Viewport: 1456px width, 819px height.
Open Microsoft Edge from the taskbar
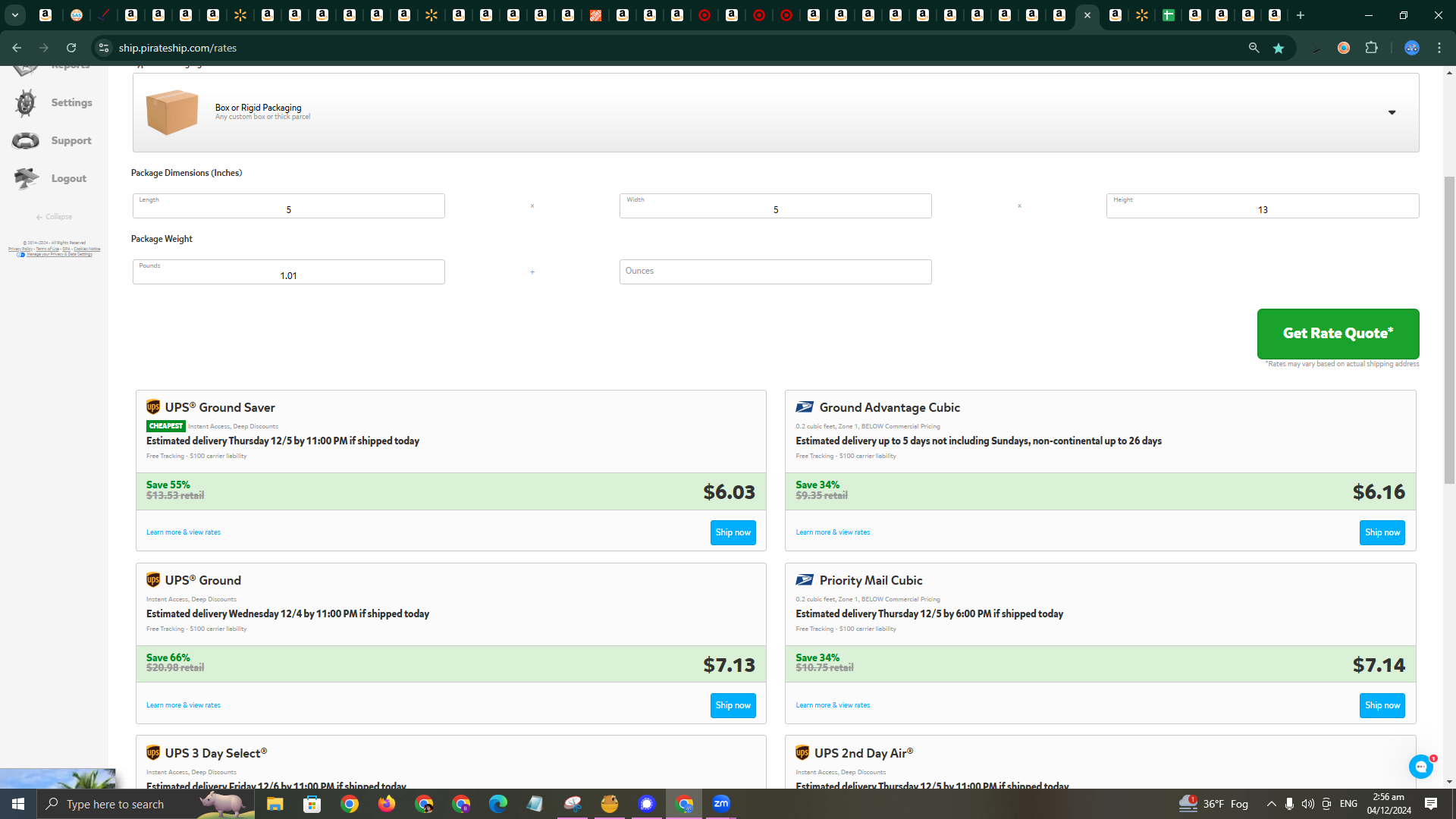coord(497,804)
